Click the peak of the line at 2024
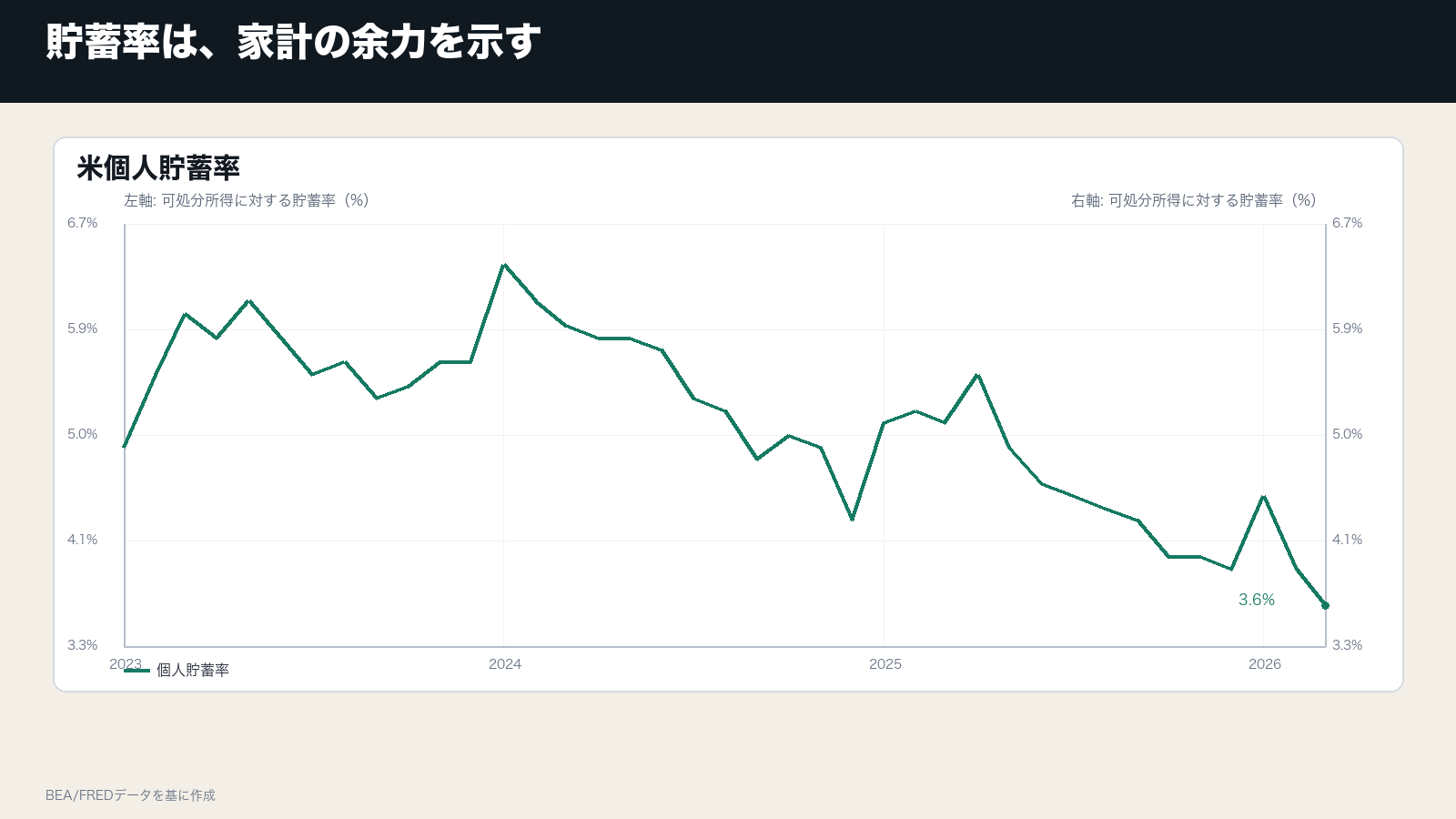The width and height of the screenshot is (1456, 819). point(504,265)
